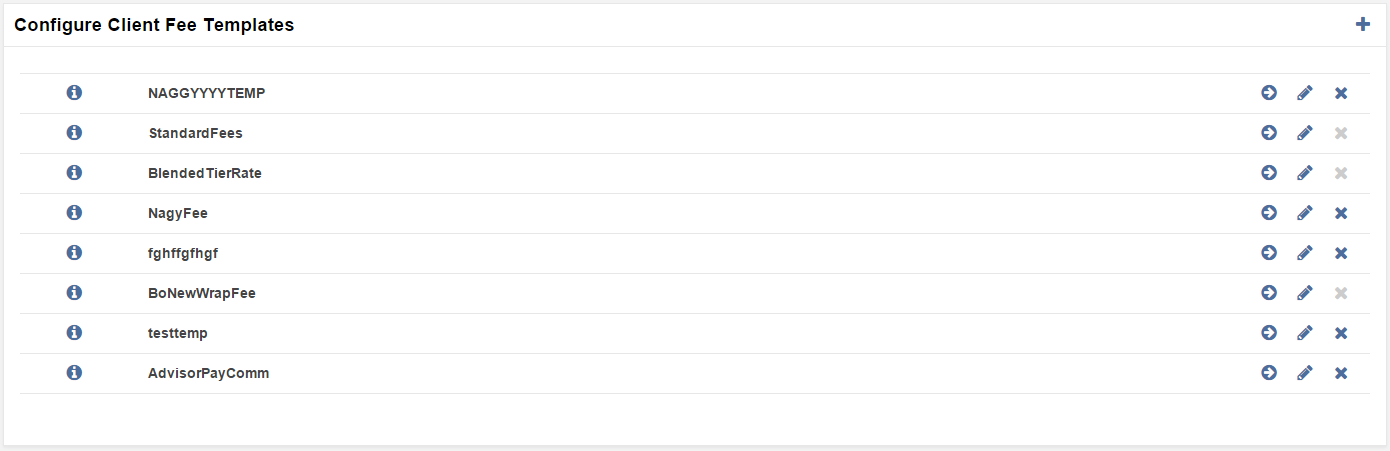The height and width of the screenshot is (451, 1390).
Task: Edit the testtemp template
Action: pyautogui.click(x=1305, y=333)
